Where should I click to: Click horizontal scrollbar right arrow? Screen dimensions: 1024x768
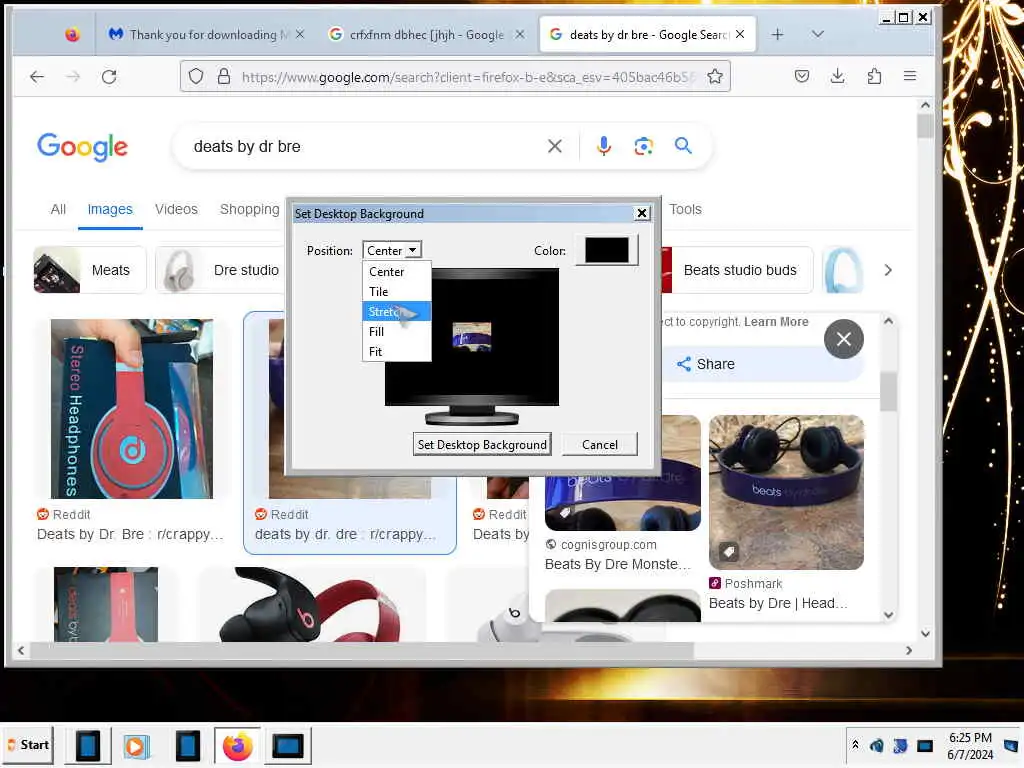pos(908,650)
